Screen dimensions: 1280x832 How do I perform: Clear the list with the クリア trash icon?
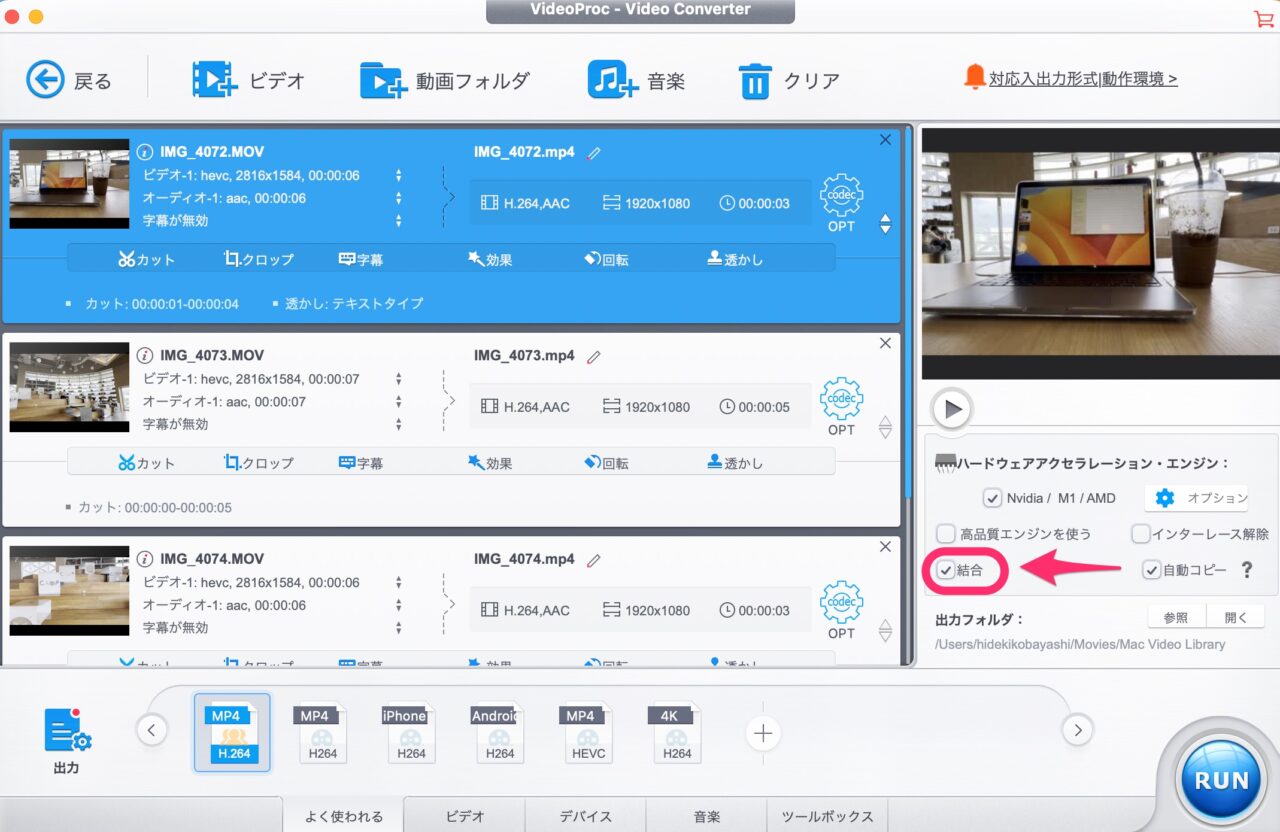[x=755, y=81]
